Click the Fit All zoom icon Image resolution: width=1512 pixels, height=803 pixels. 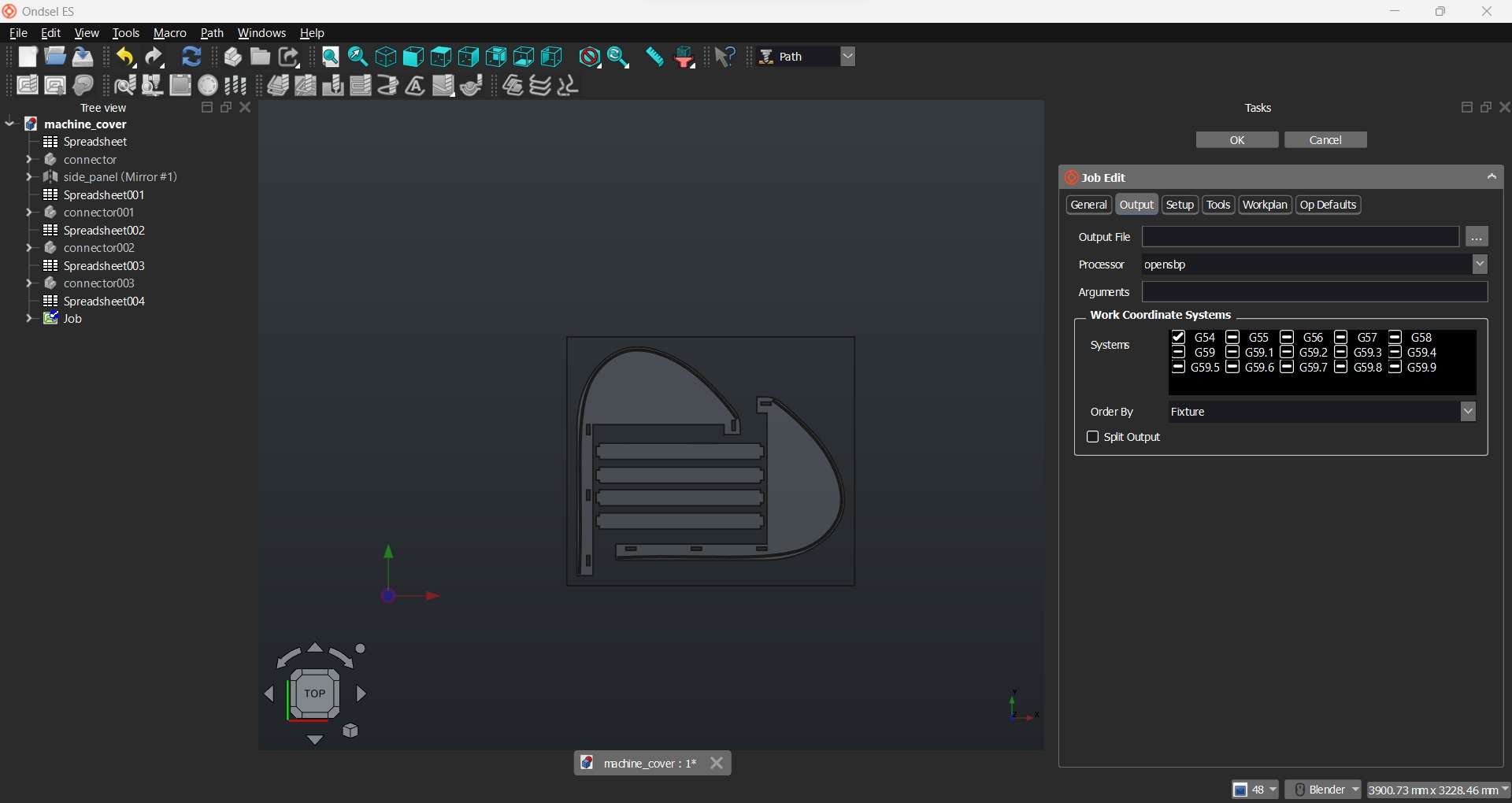[x=331, y=57]
